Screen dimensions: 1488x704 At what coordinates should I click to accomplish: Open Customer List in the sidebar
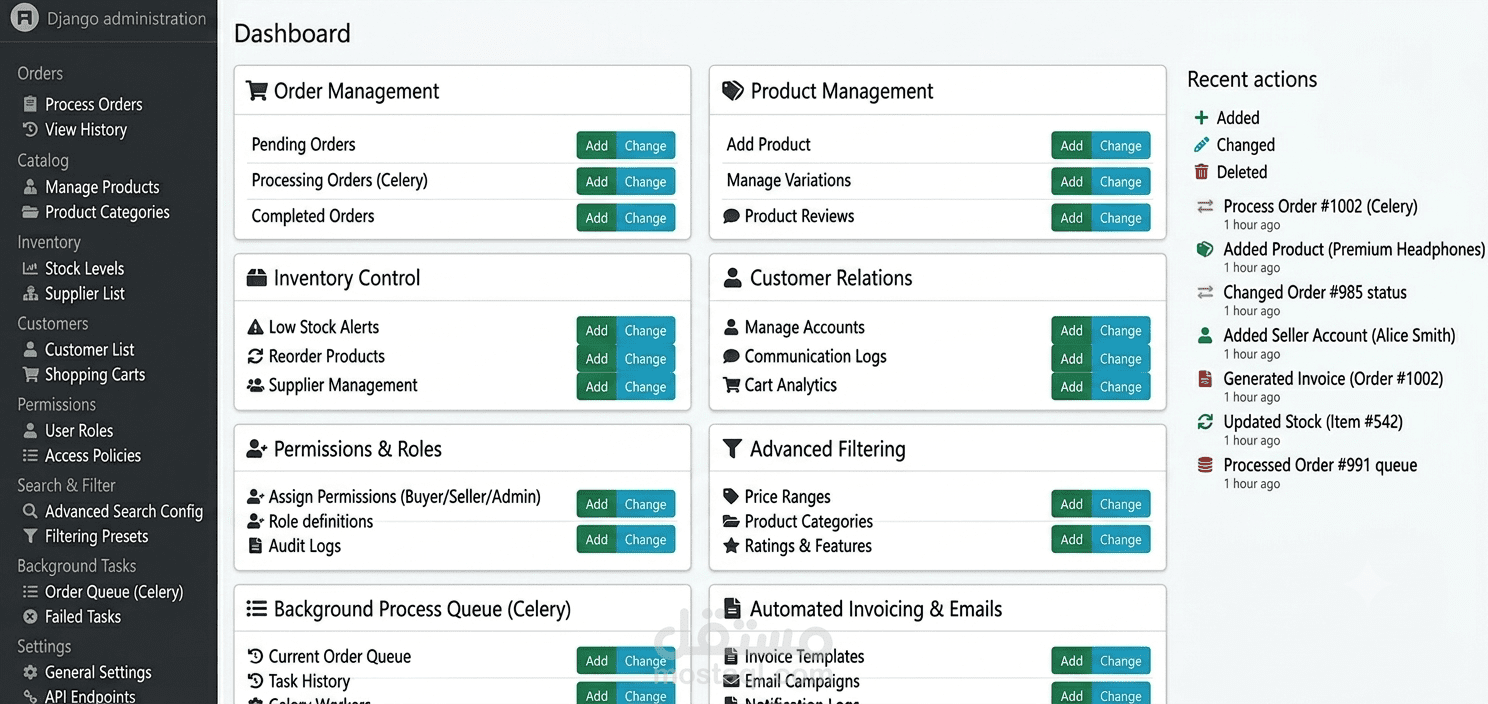coord(89,350)
